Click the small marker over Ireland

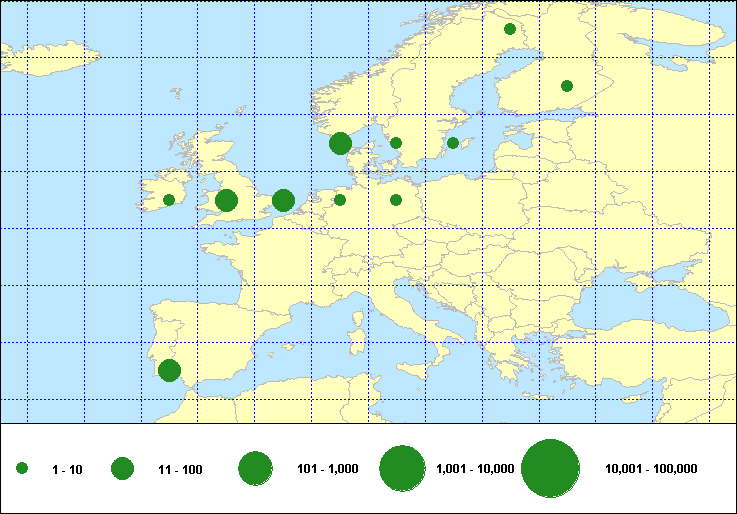[169, 200]
